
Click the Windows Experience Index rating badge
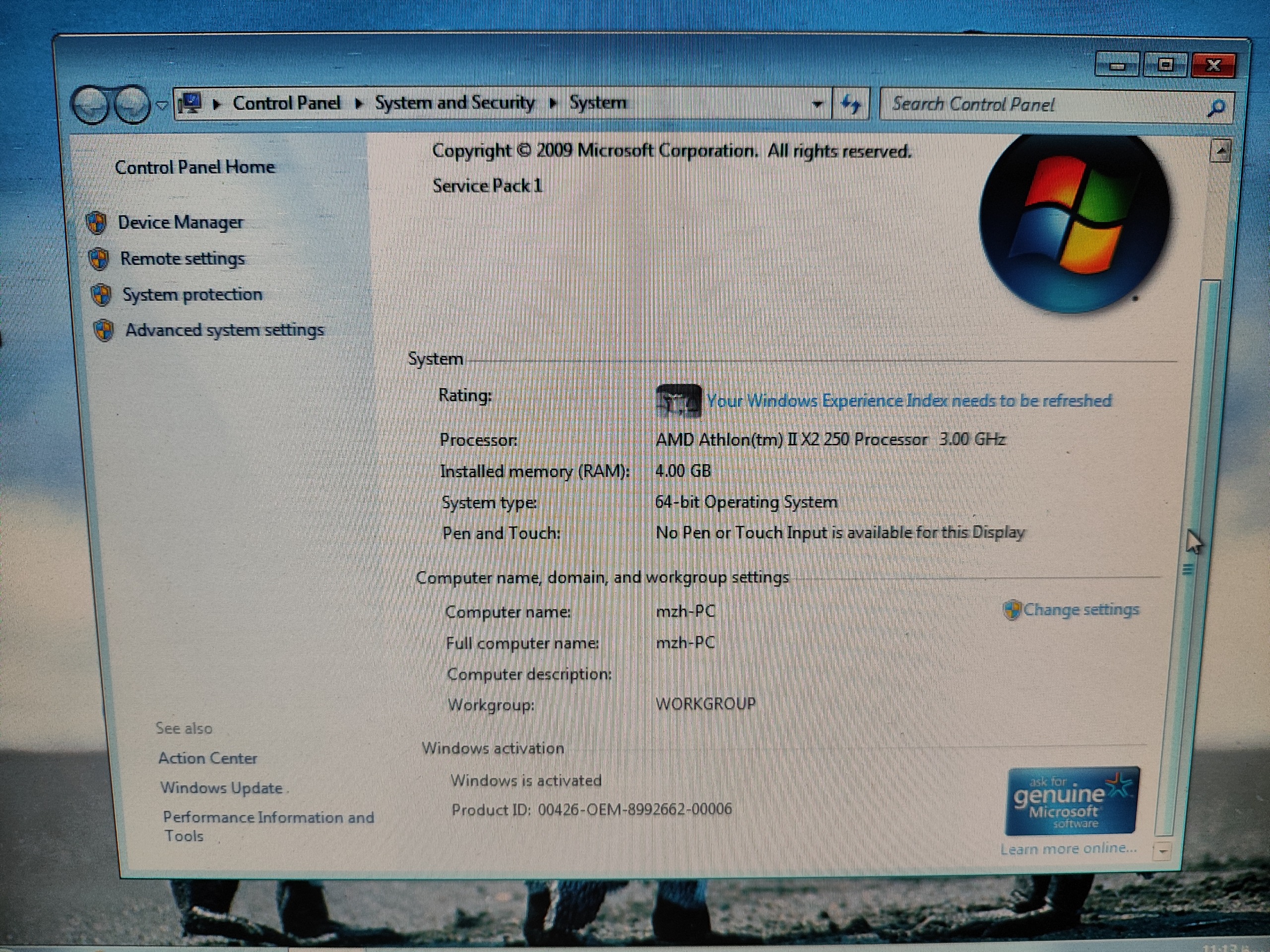pyautogui.click(x=678, y=401)
